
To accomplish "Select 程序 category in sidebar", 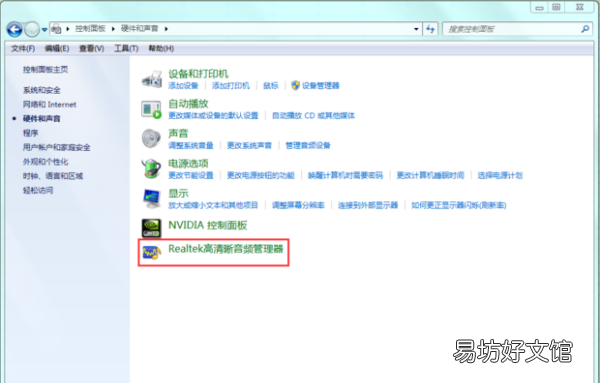I will pyautogui.click(x=30, y=133).
